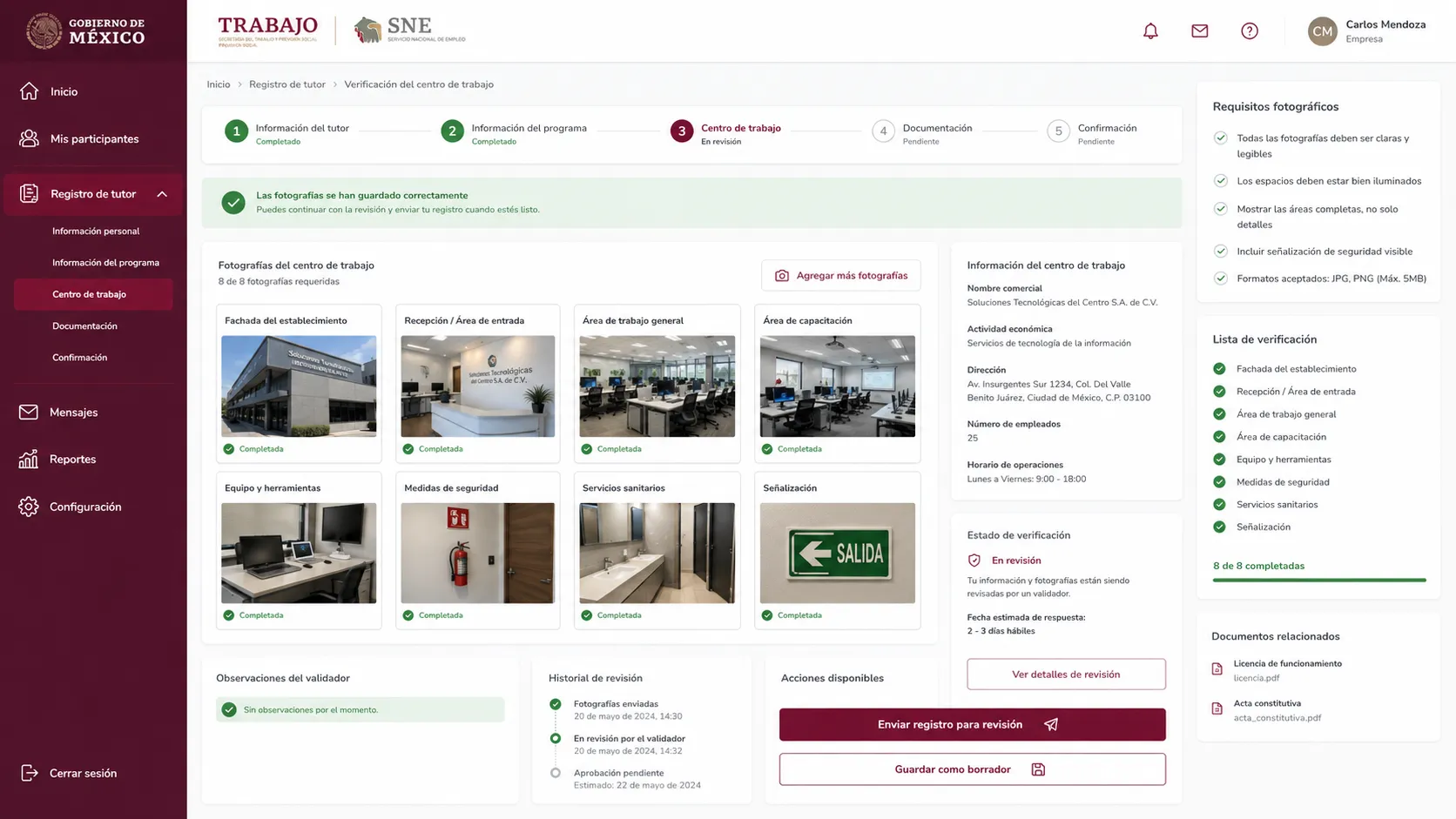Screen dimensions: 1456x819
Task: Select step 3 Centro de trabajo
Action: point(725,132)
